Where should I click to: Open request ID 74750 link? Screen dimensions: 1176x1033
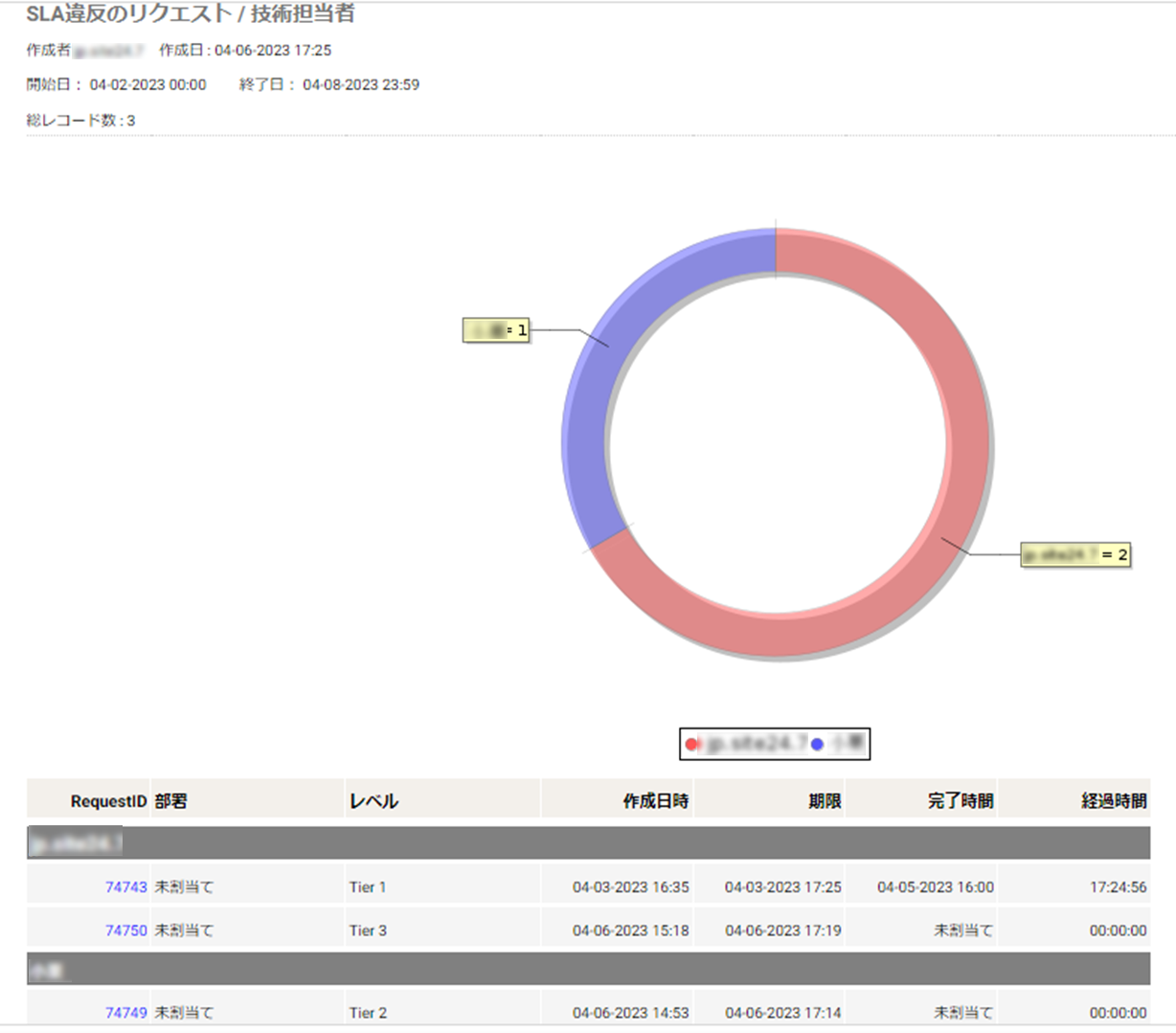tap(125, 931)
